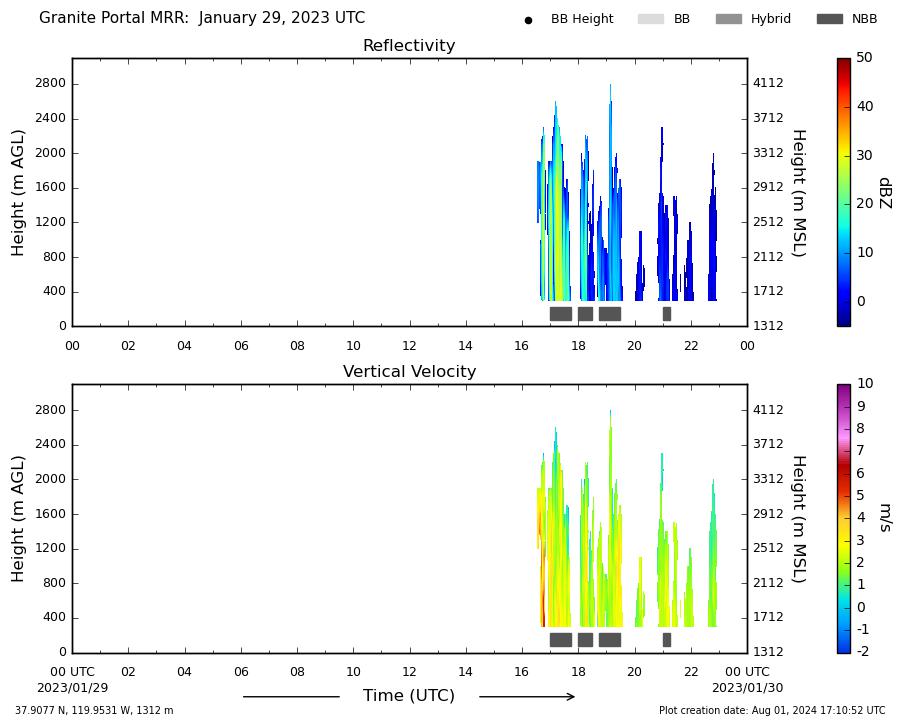Screen dimensions: 900x725
Task: Click the coordinates text '37.9077 N, 119.9531 W, 1312 m'
Action: pos(94,711)
